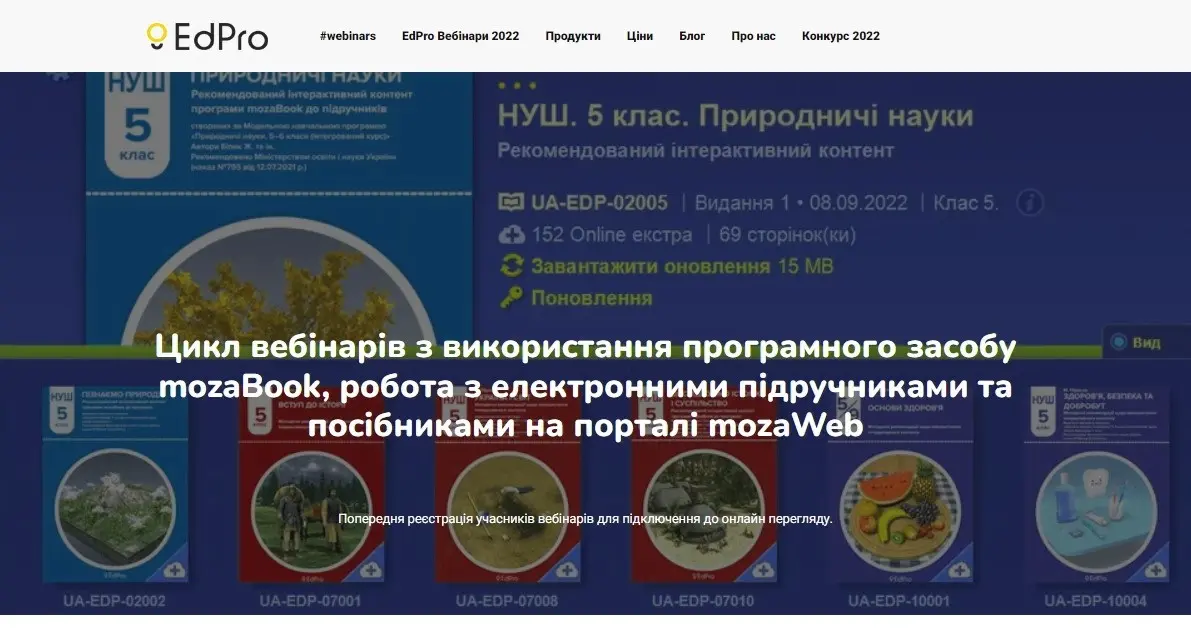Open the Продукти menu item

pos(573,36)
